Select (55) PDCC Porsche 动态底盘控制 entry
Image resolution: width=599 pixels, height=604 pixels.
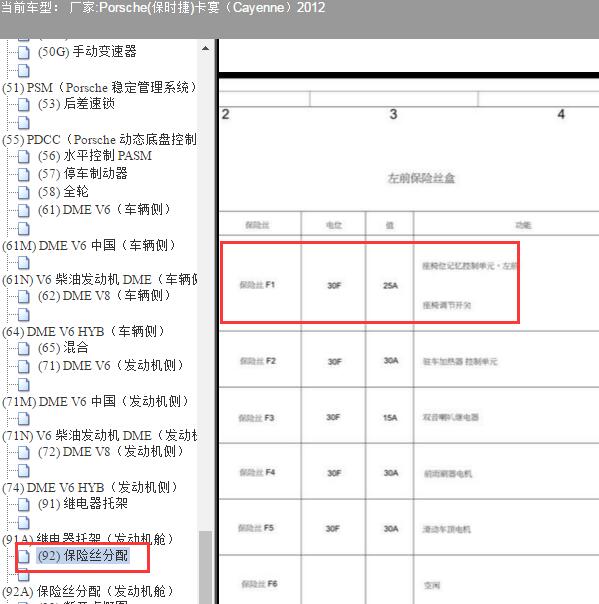99,139
